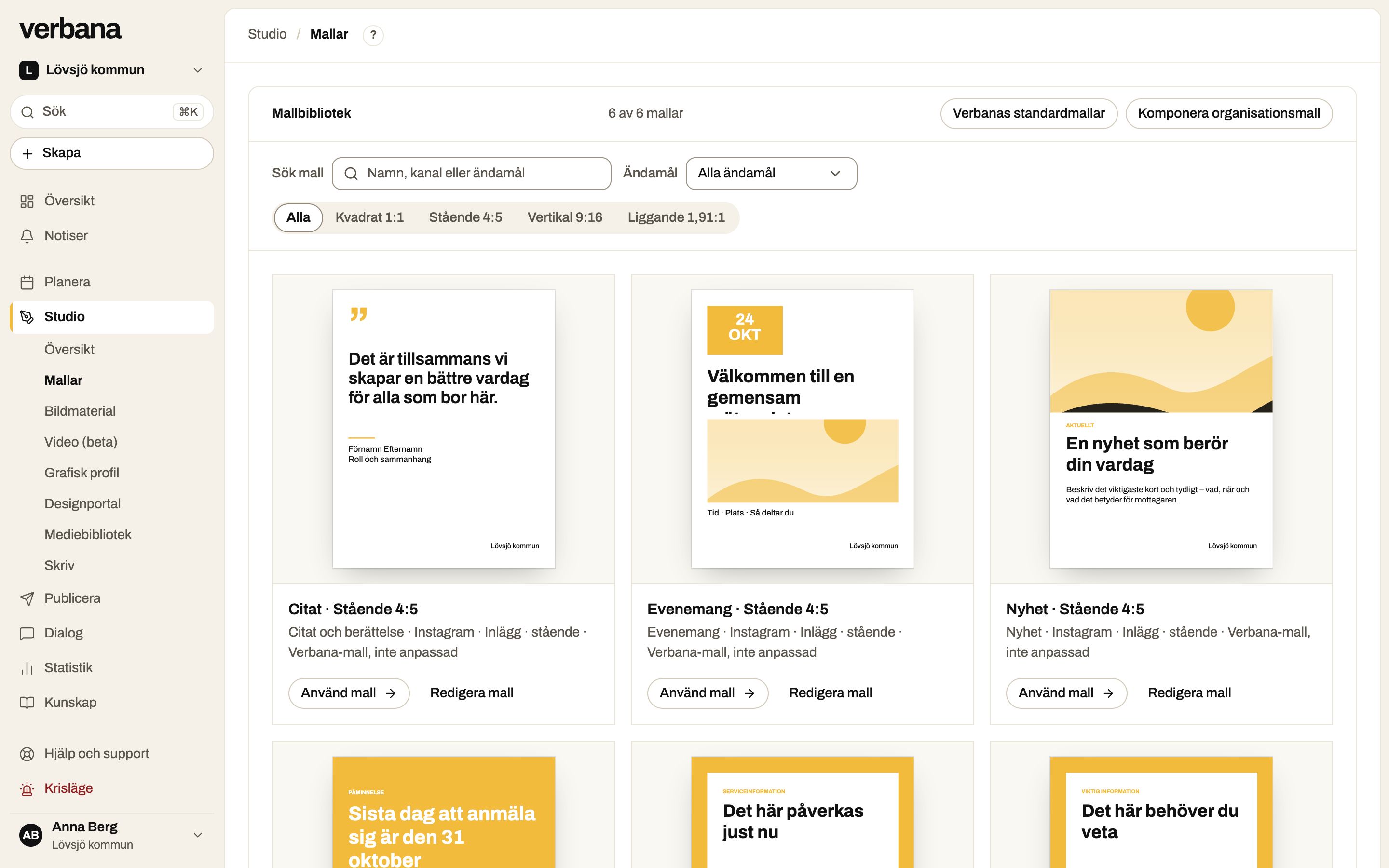The width and height of the screenshot is (1389, 868).
Task: Open Grafisk profil in the sidebar
Action: click(x=82, y=473)
